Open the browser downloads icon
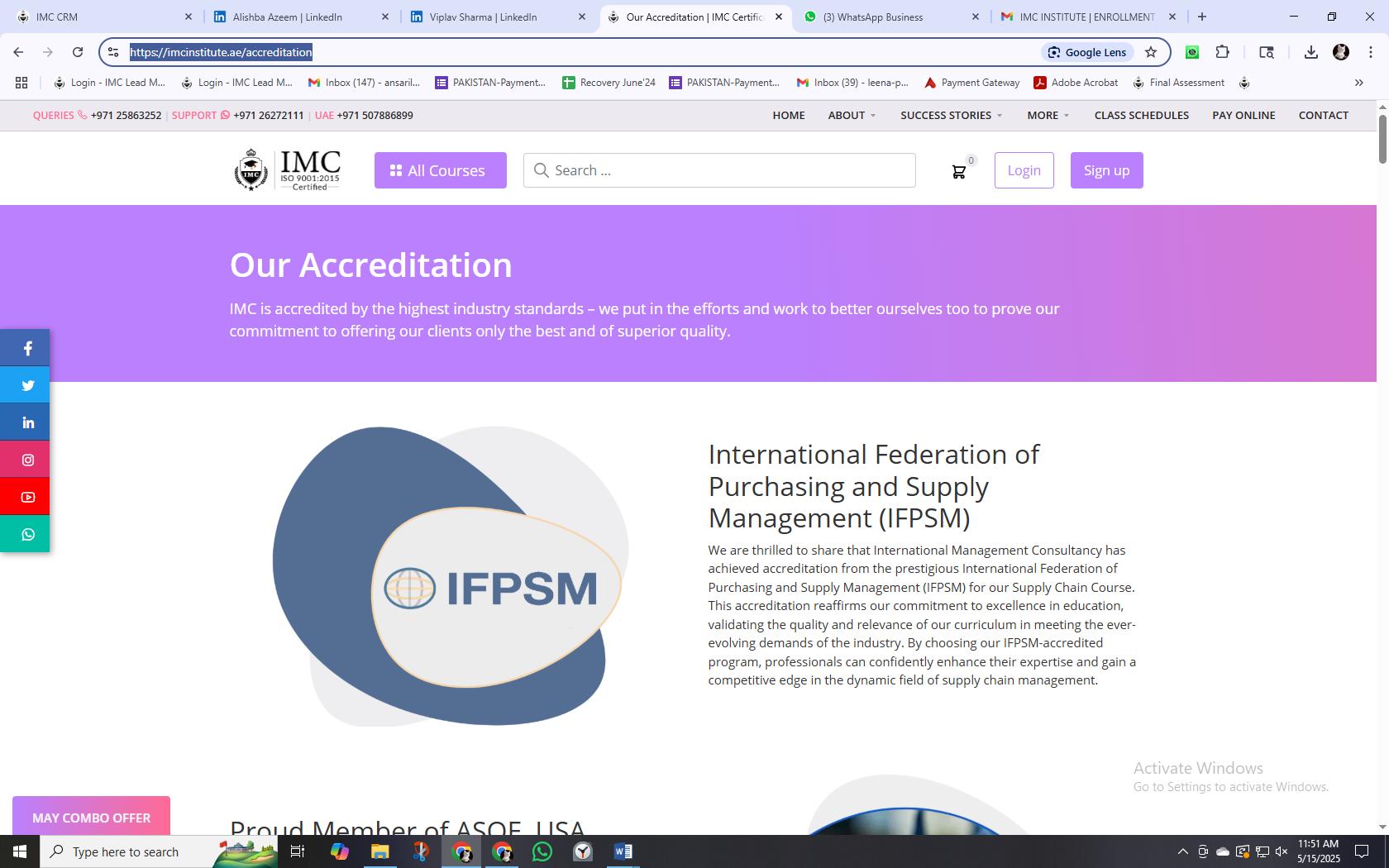 click(1310, 52)
